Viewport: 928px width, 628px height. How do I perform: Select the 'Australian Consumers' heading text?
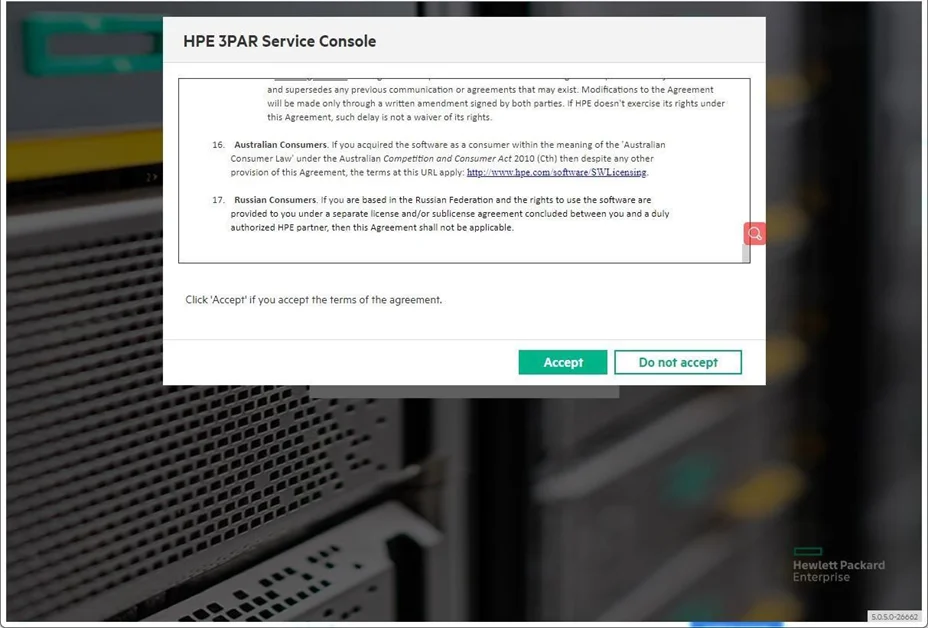coord(281,144)
